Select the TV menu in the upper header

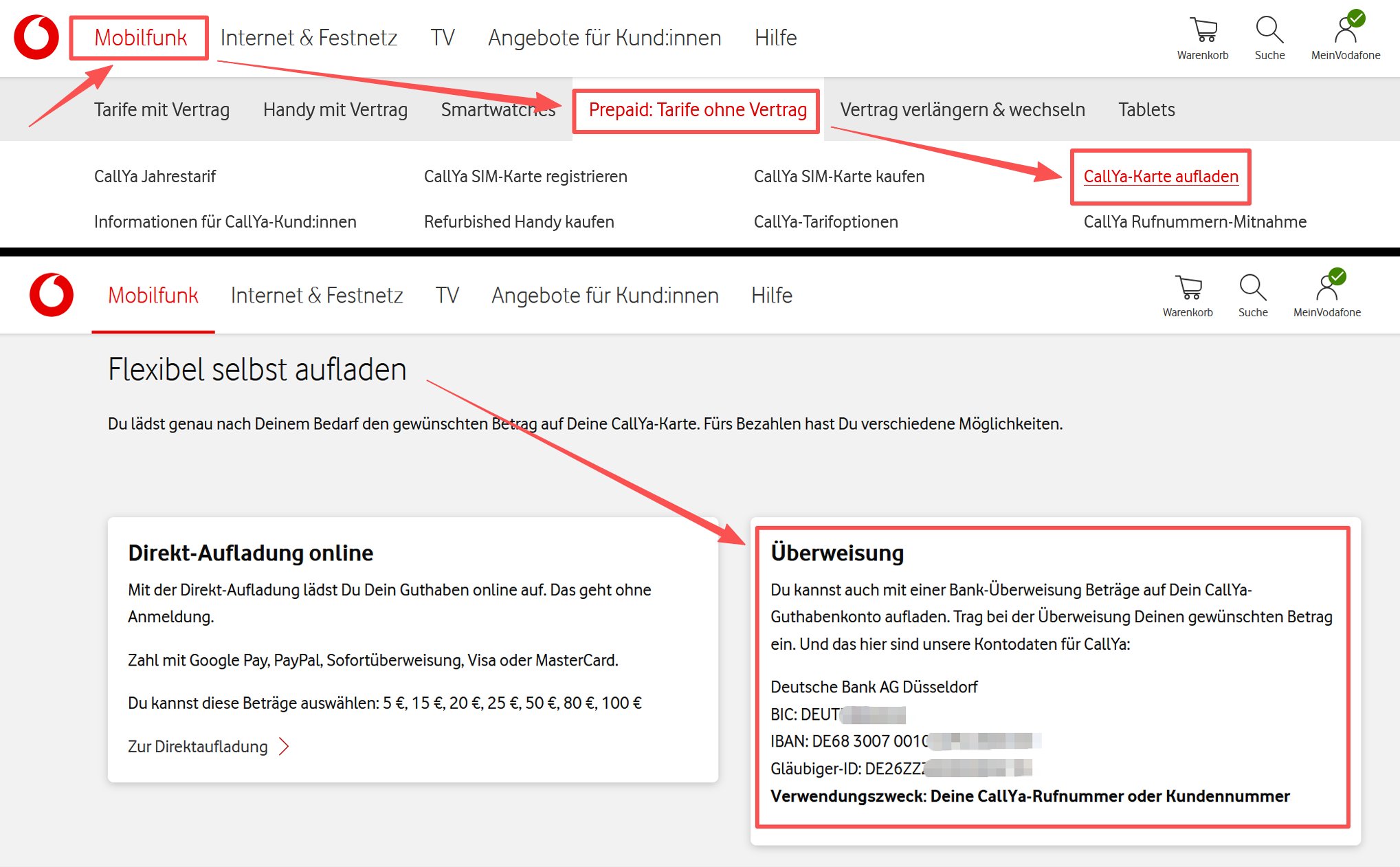pos(443,37)
